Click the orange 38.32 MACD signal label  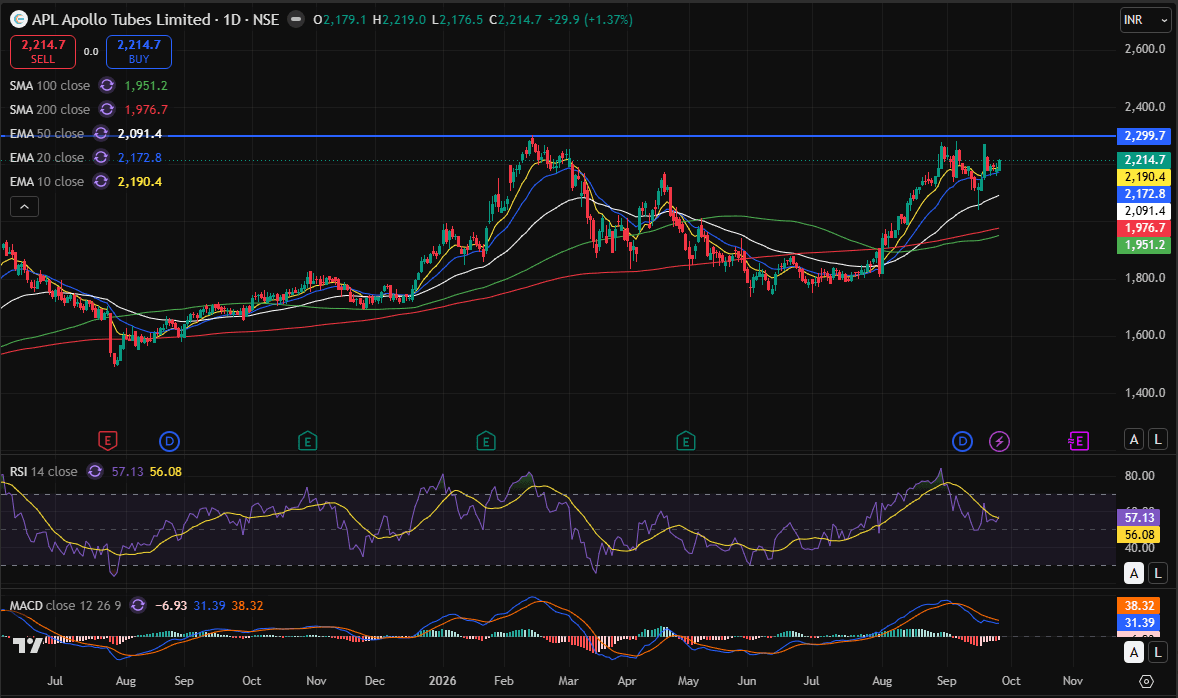1139,606
